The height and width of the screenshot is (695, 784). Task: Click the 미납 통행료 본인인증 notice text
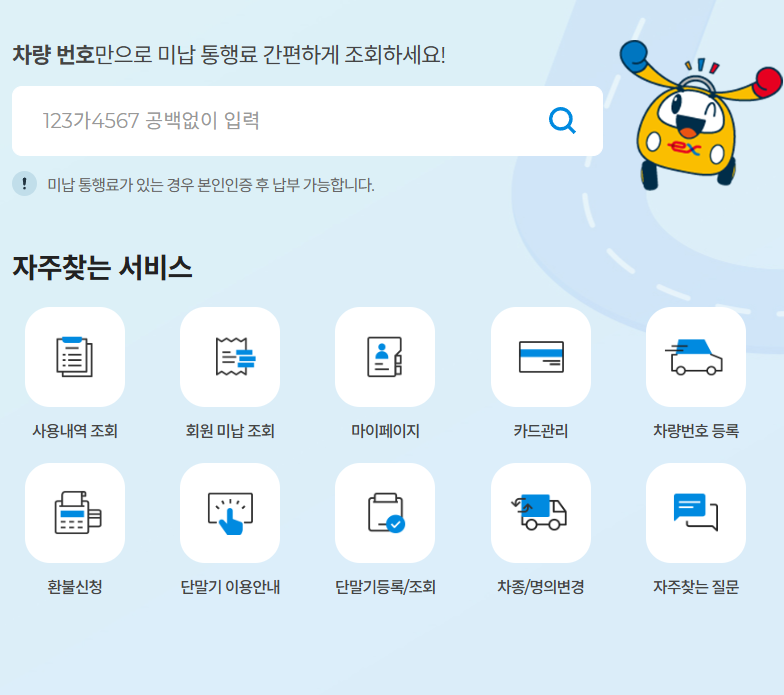click(x=210, y=185)
